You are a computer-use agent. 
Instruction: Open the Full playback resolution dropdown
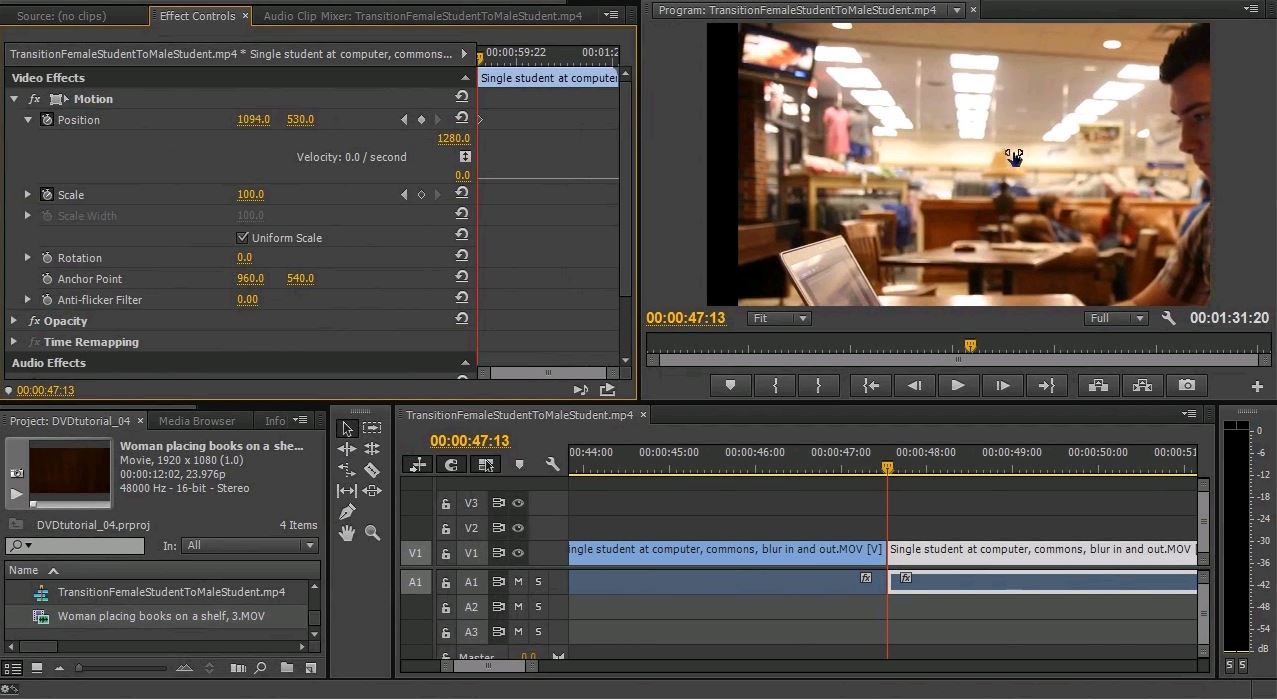(x=1116, y=318)
